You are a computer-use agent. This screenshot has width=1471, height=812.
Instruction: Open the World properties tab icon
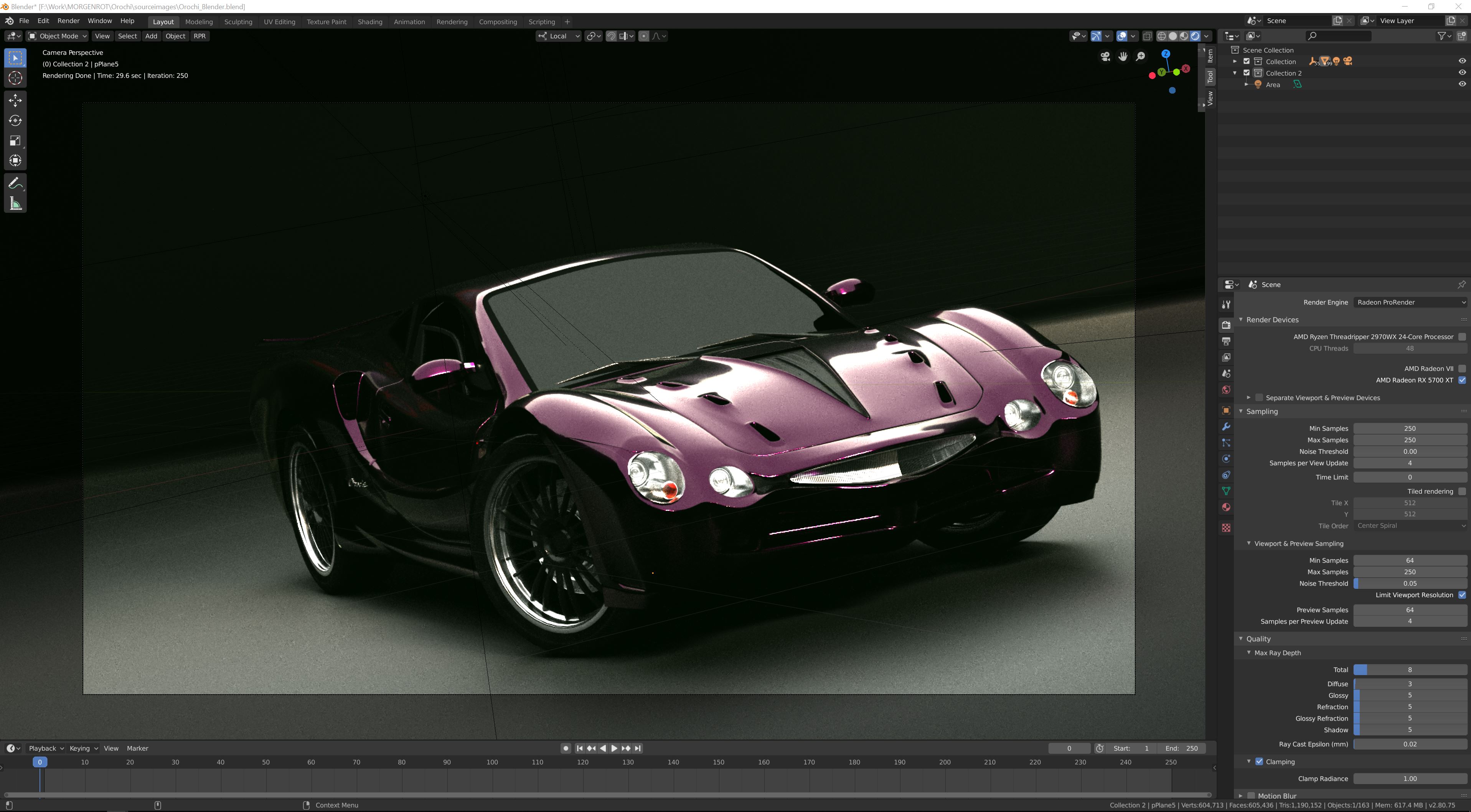pos(1226,390)
